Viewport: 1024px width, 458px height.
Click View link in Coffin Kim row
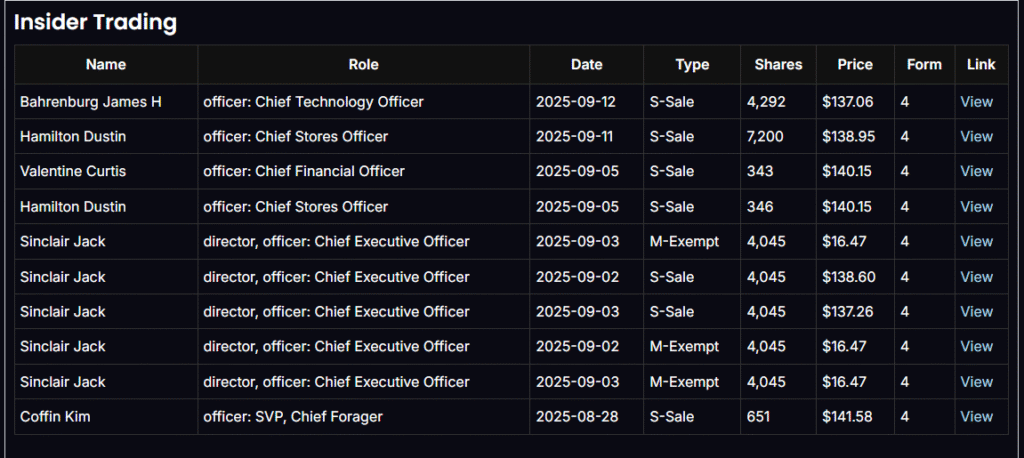[976, 416]
